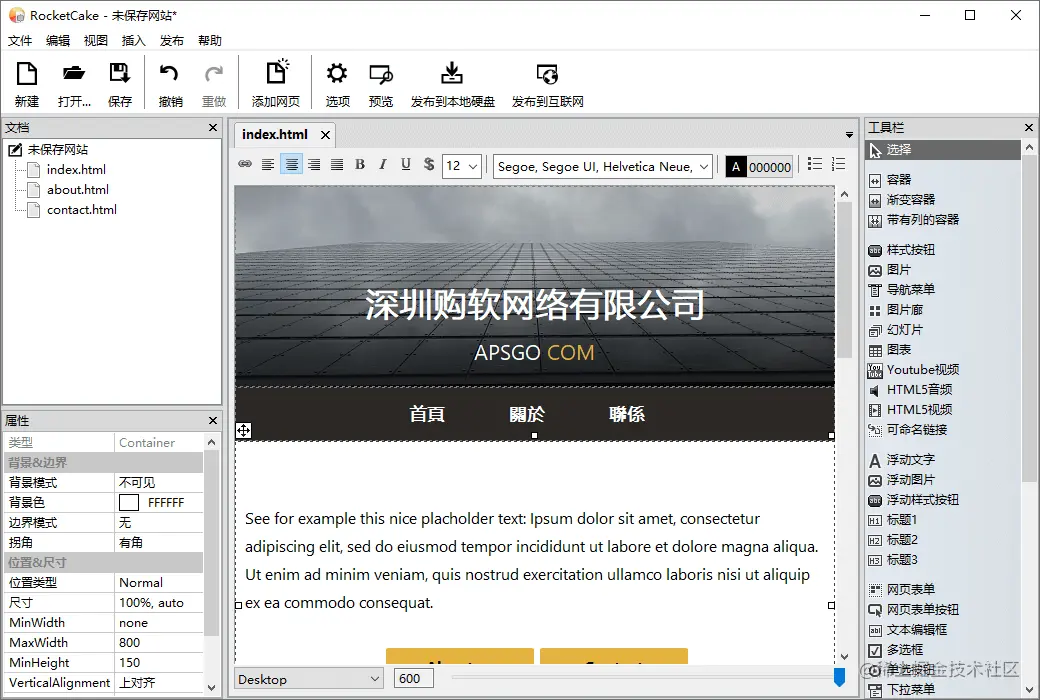This screenshot has width=1040, height=700.
Task: Pick the 图片 image tool
Action: pos(898,270)
